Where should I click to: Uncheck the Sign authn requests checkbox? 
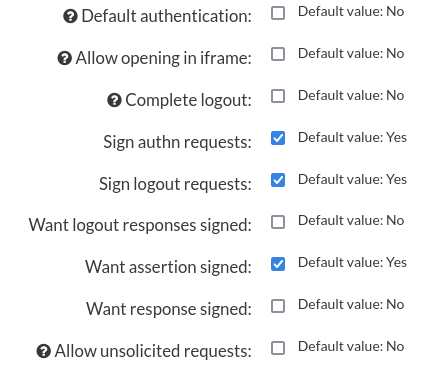coord(278,138)
